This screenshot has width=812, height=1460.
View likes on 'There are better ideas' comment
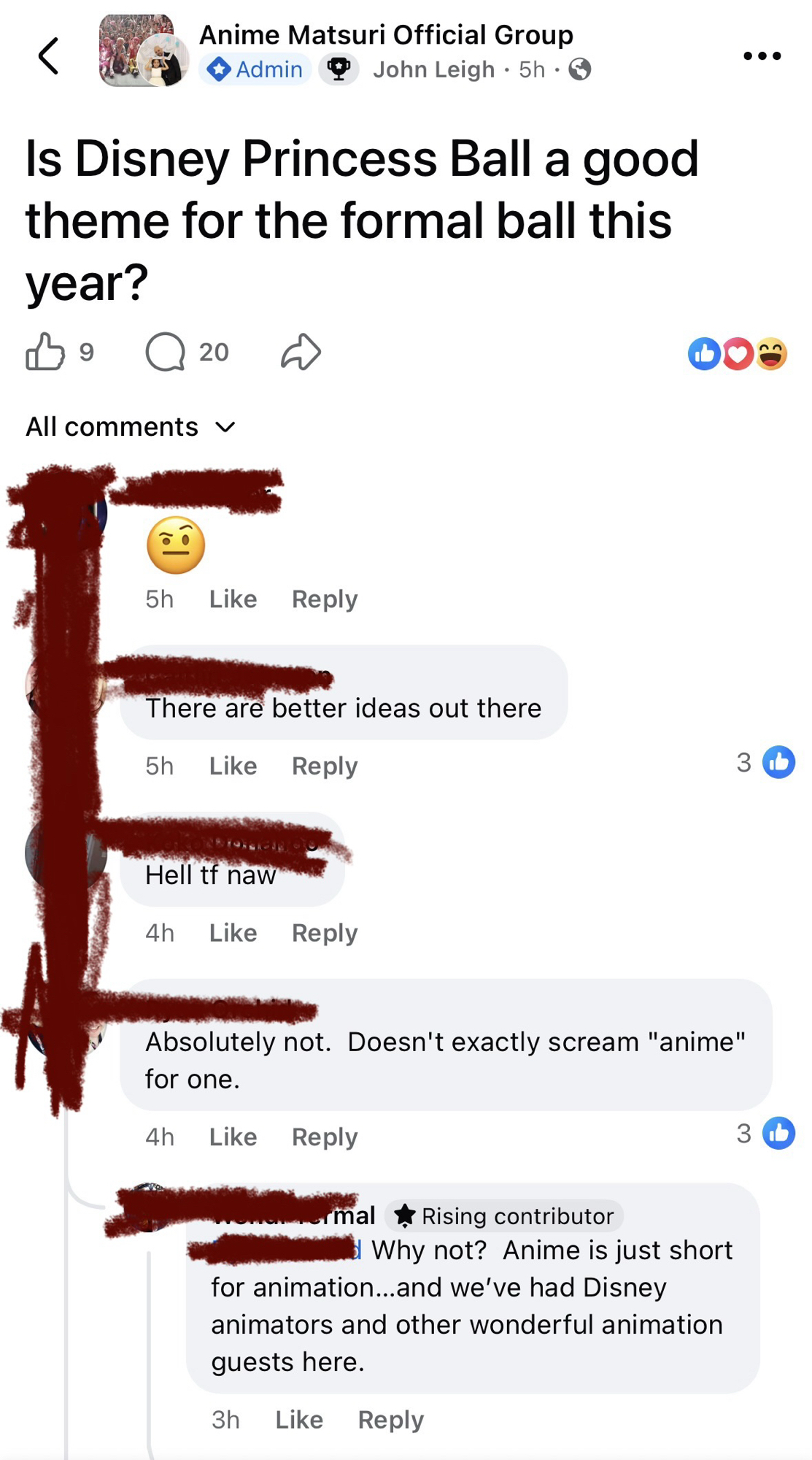coord(765,762)
